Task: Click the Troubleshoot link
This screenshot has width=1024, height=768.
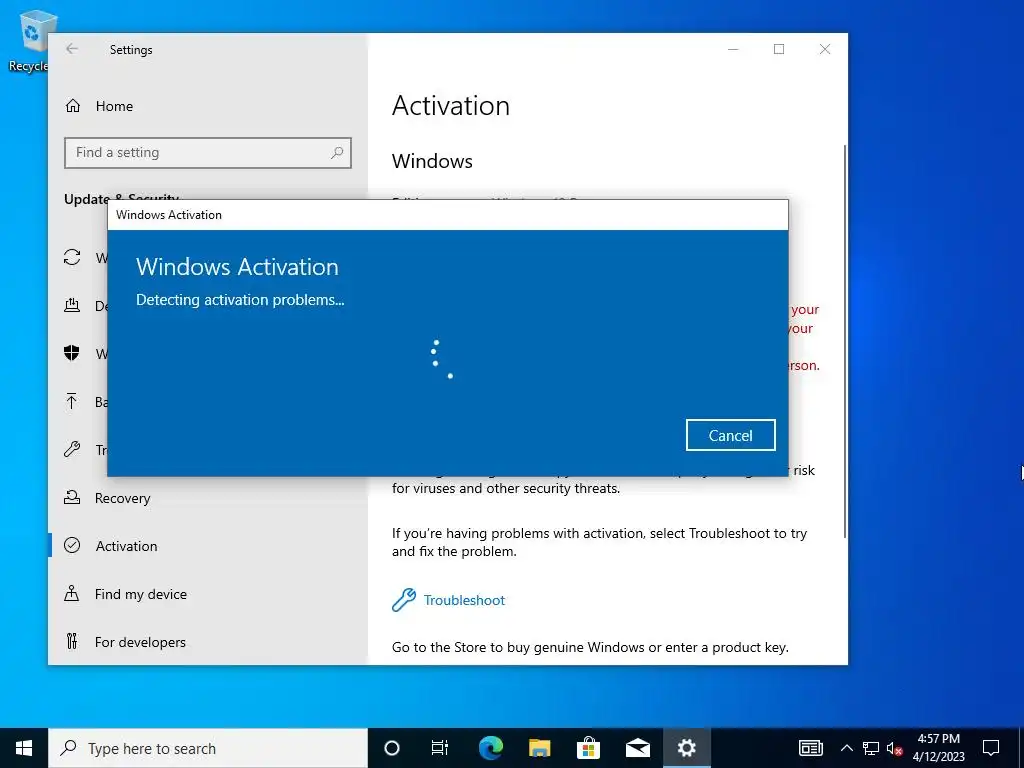Action: [x=464, y=600]
